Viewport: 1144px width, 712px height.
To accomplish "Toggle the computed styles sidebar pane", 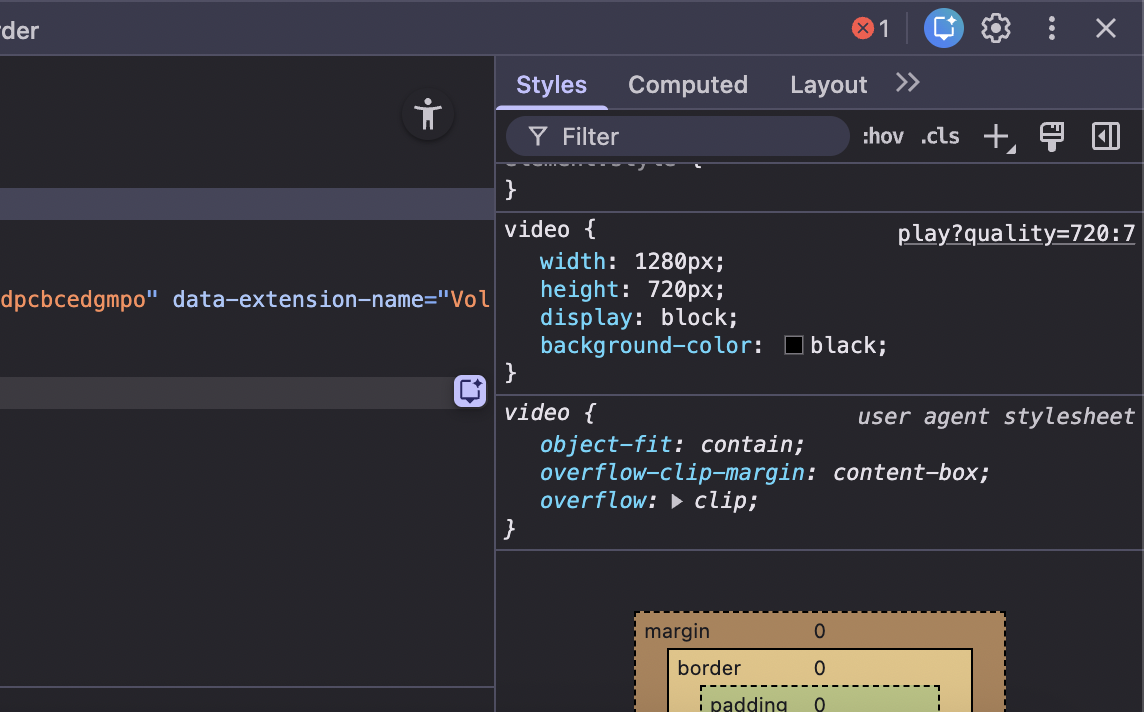I will point(1106,137).
